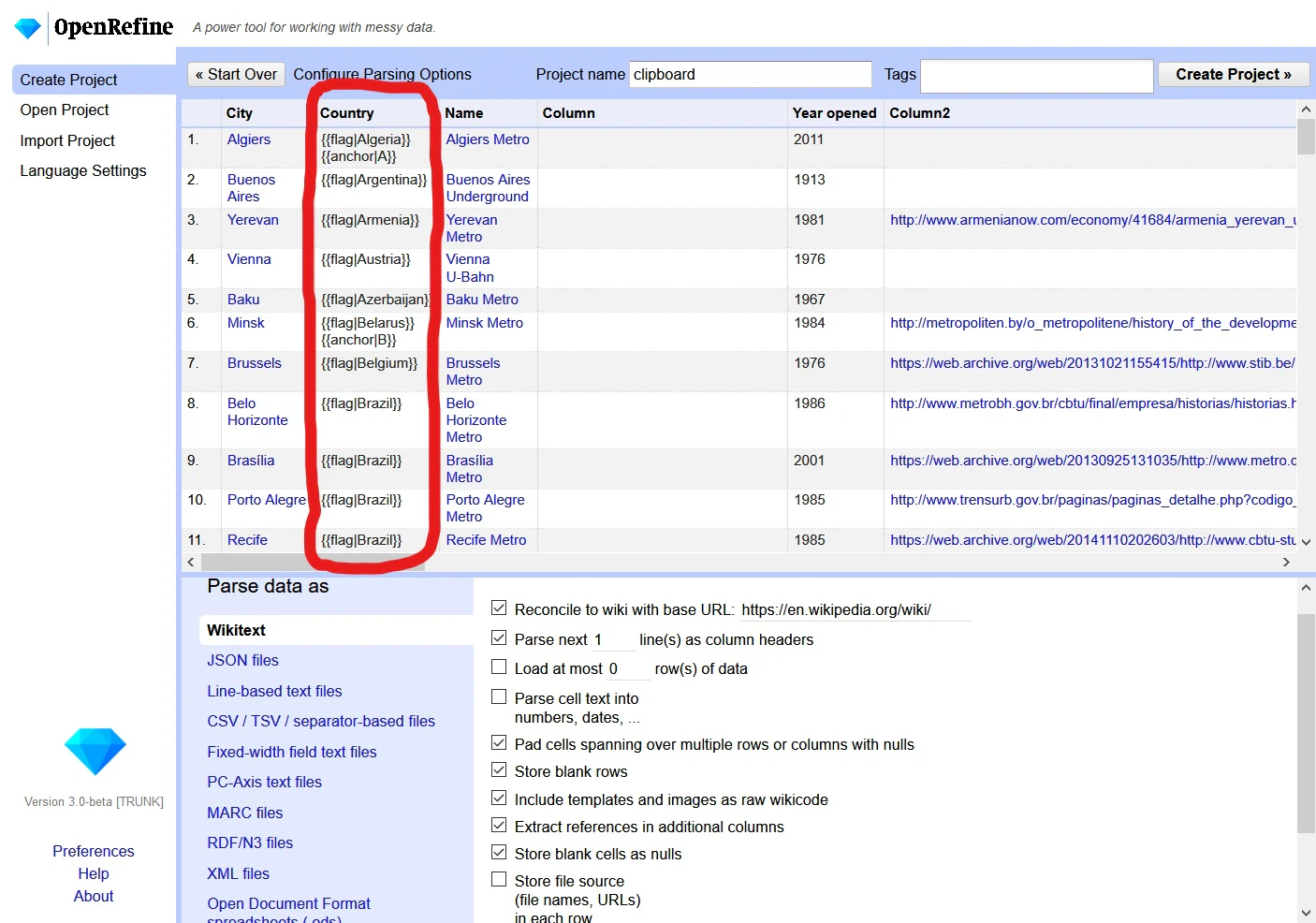Open the Vienna U-Bahn link
Screen dimensions: 1316x923
pyautogui.click(x=470, y=268)
